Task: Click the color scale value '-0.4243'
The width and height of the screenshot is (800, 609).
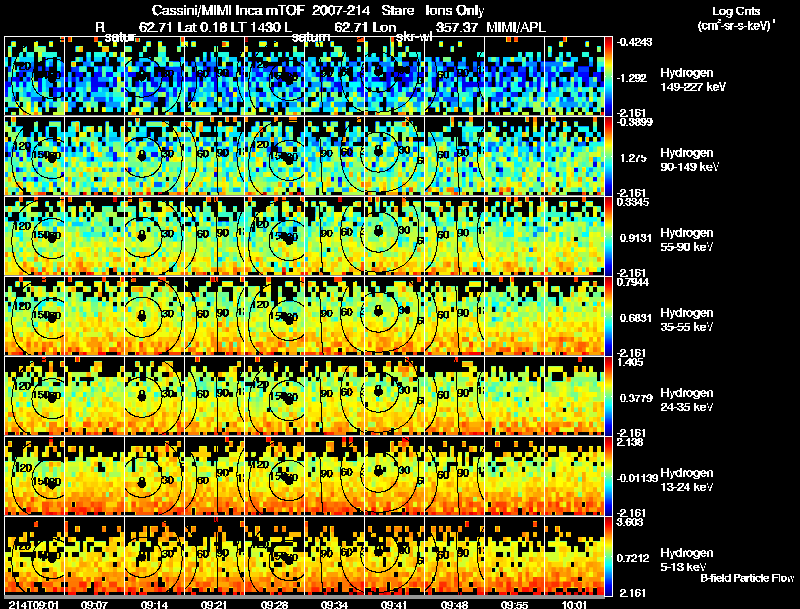Action: point(634,42)
